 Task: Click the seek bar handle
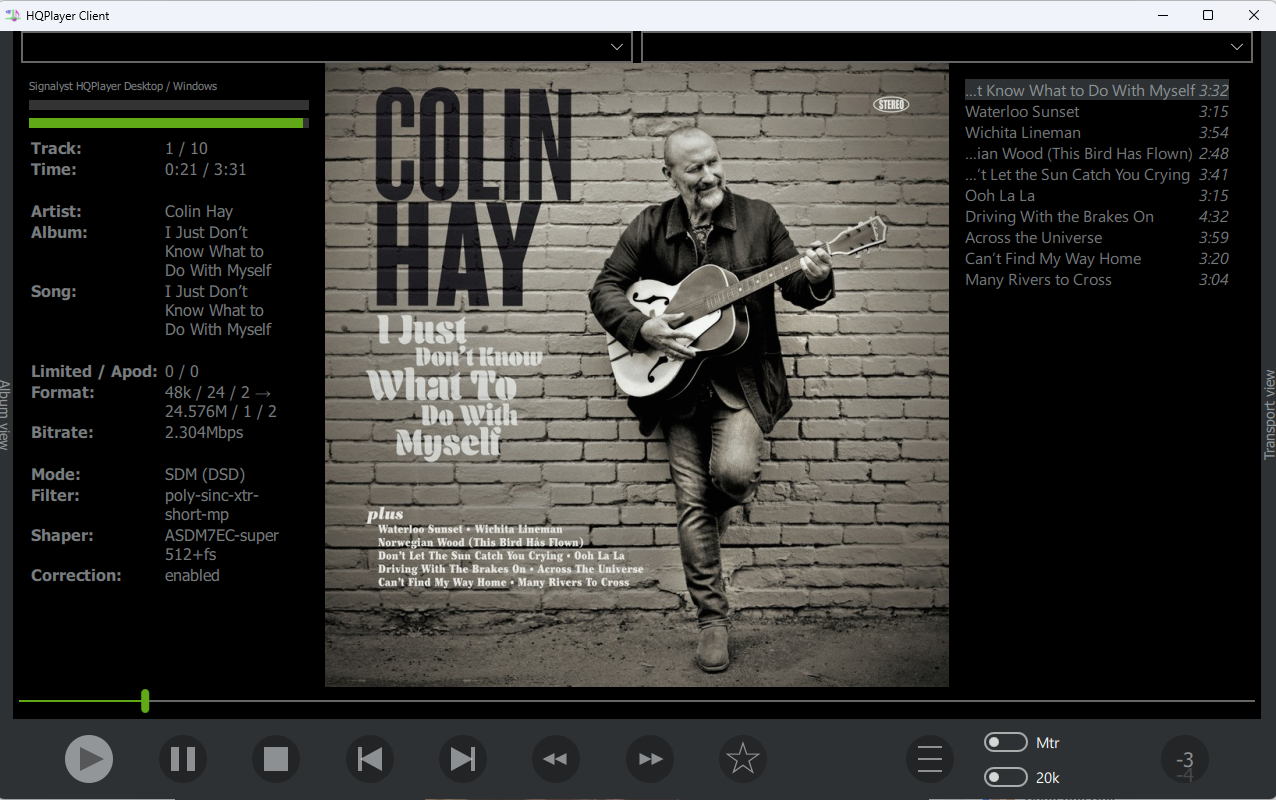coord(145,700)
